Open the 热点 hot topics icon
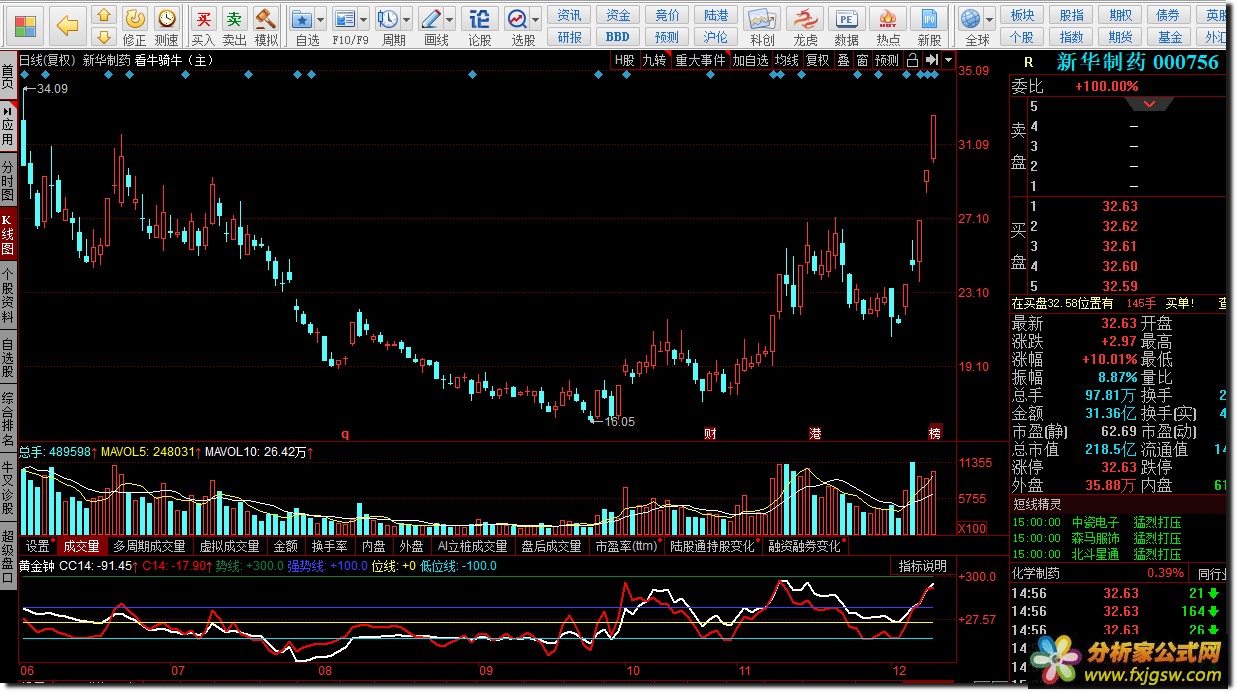The image size is (1238, 692). [888, 26]
